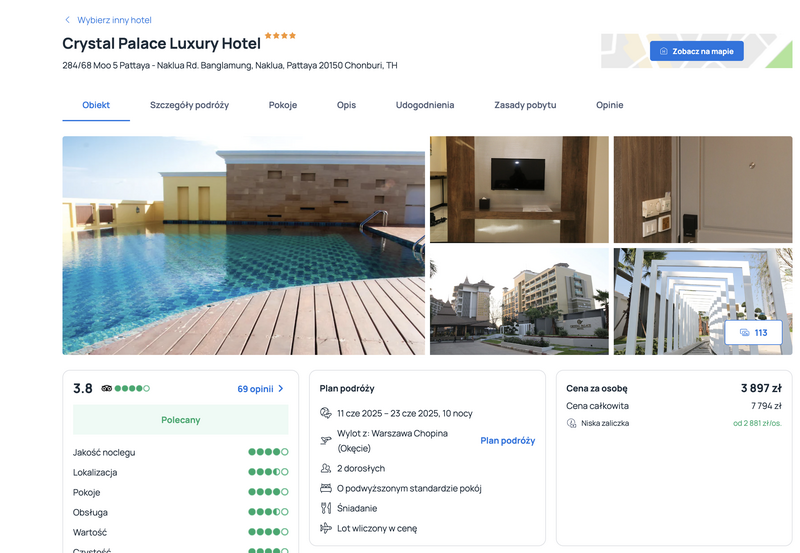Click the calendar icon beside travel dates
The image size is (800, 553).
coord(326,413)
